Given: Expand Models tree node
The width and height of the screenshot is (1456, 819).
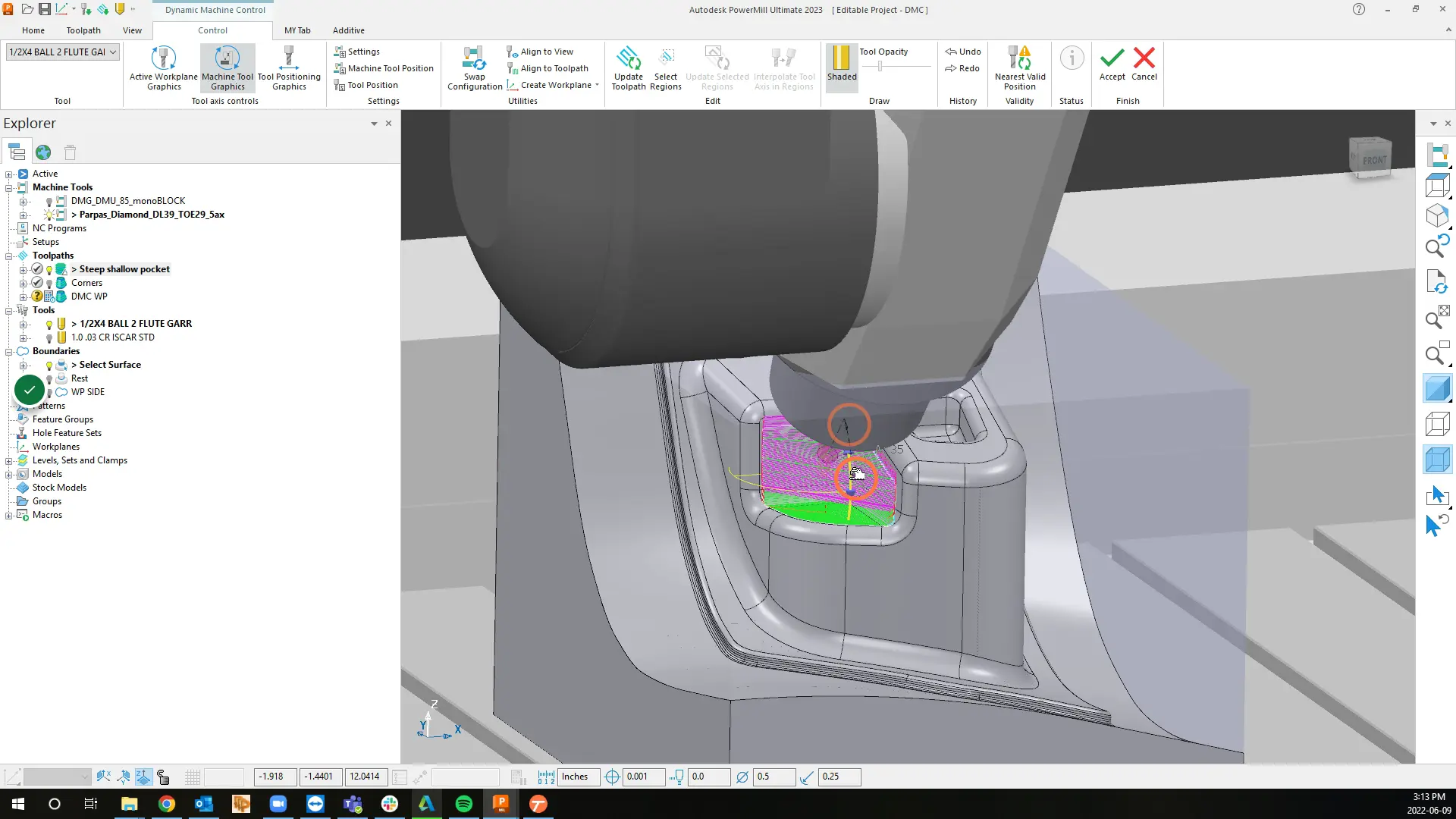Looking at the screenshot, I should pos(9,474).
